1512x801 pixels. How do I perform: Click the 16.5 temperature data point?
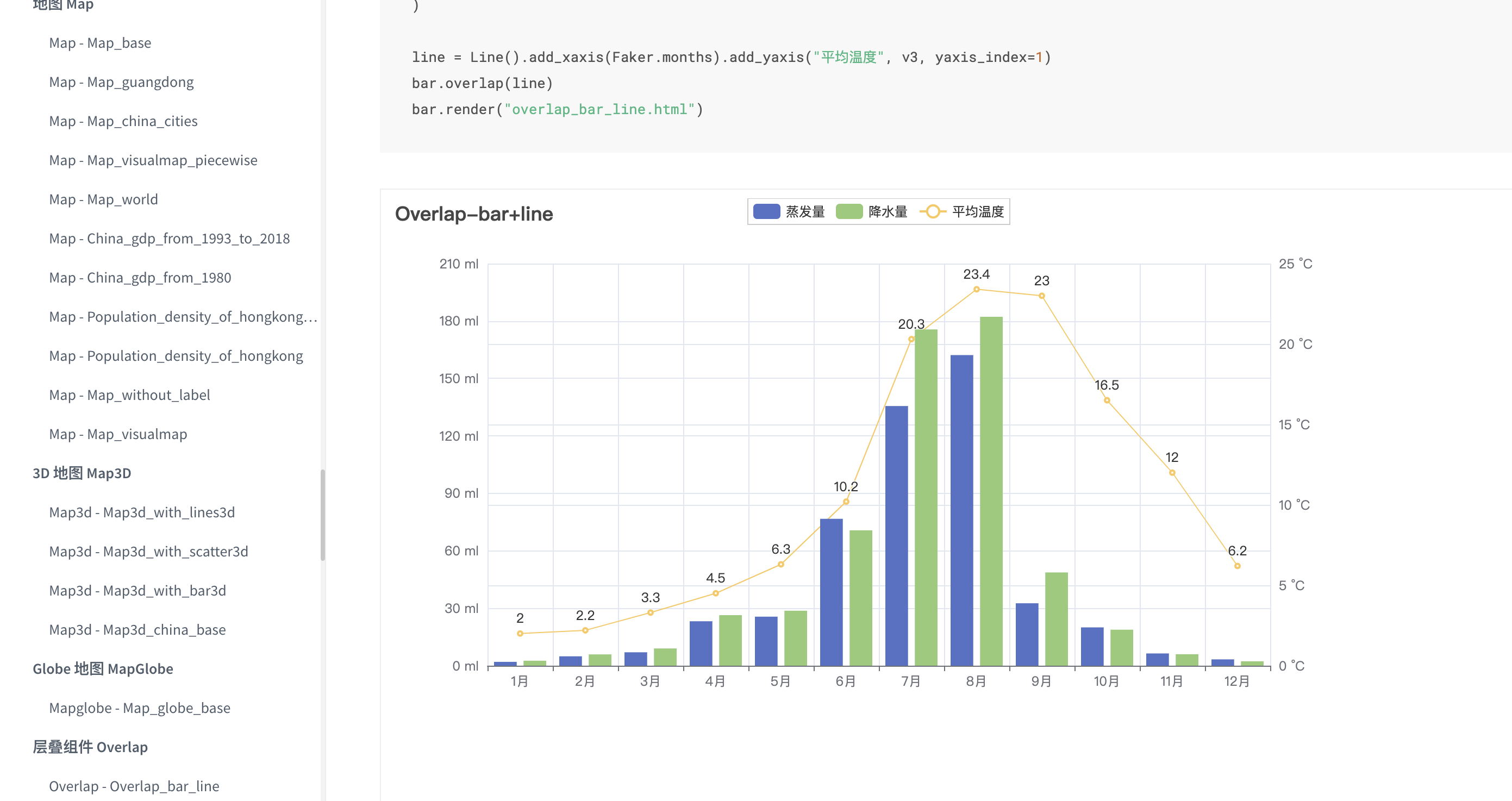click(1107, 400)
